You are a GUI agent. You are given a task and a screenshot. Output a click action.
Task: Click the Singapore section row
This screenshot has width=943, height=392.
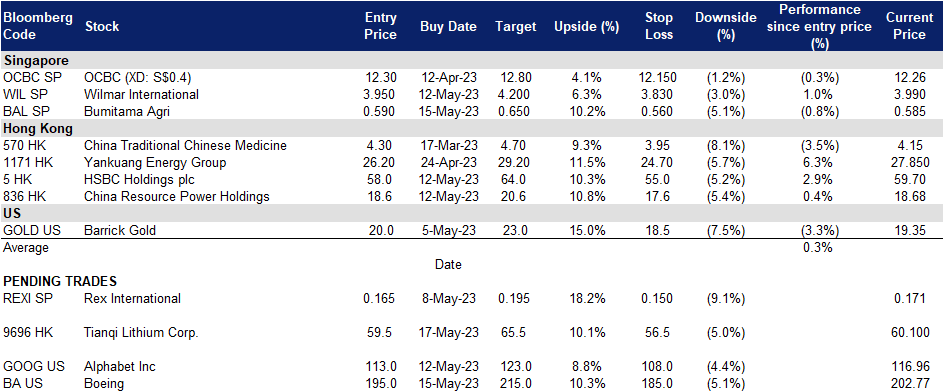(x=472, y=61)
